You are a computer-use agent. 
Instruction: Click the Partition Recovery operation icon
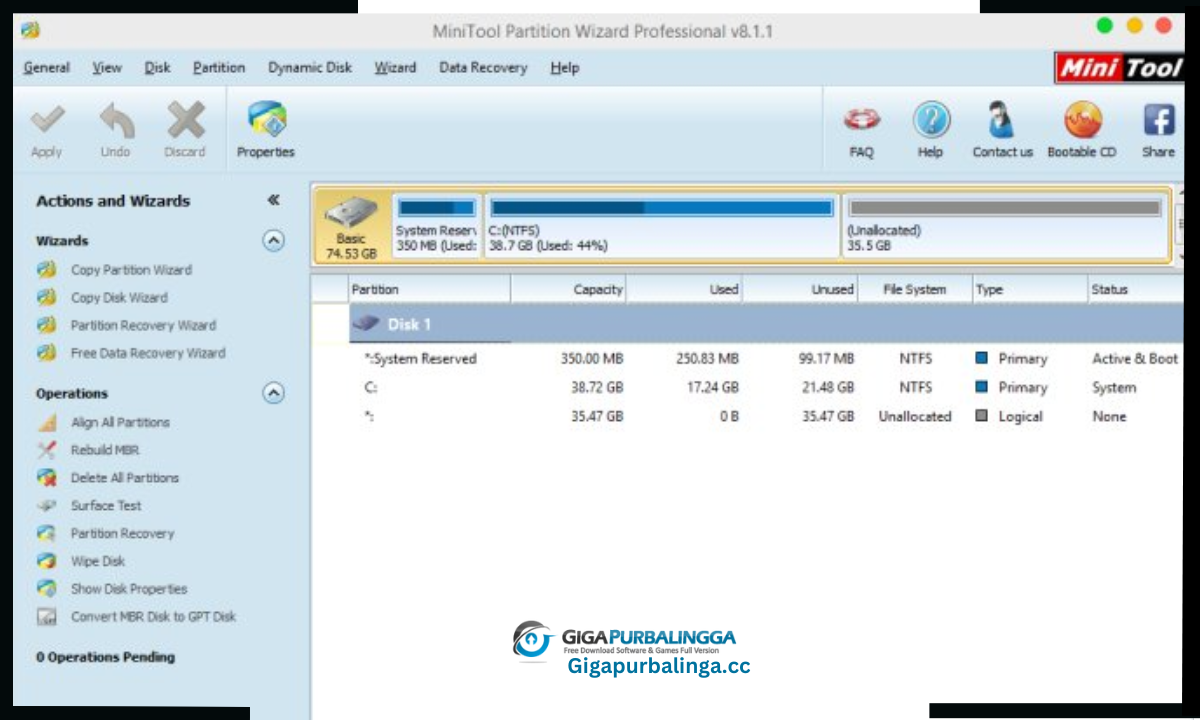click(x=46, y=533)
